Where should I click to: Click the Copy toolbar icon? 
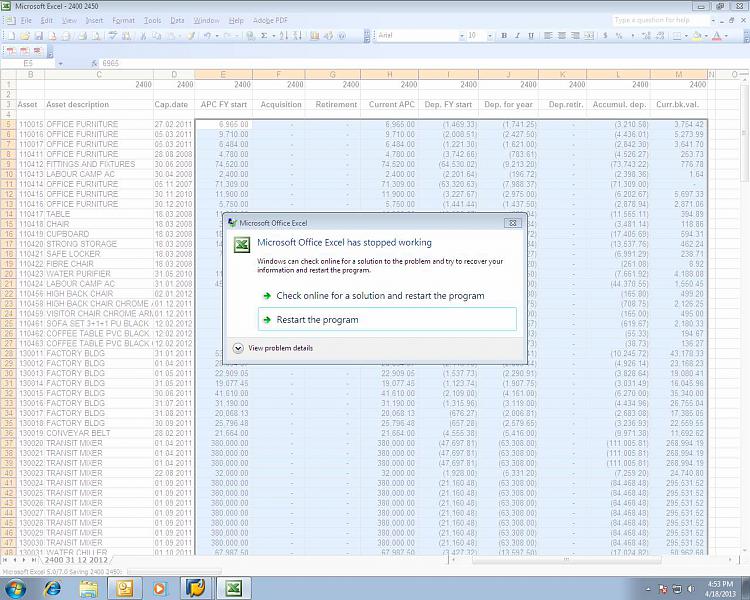pos(156,36)
